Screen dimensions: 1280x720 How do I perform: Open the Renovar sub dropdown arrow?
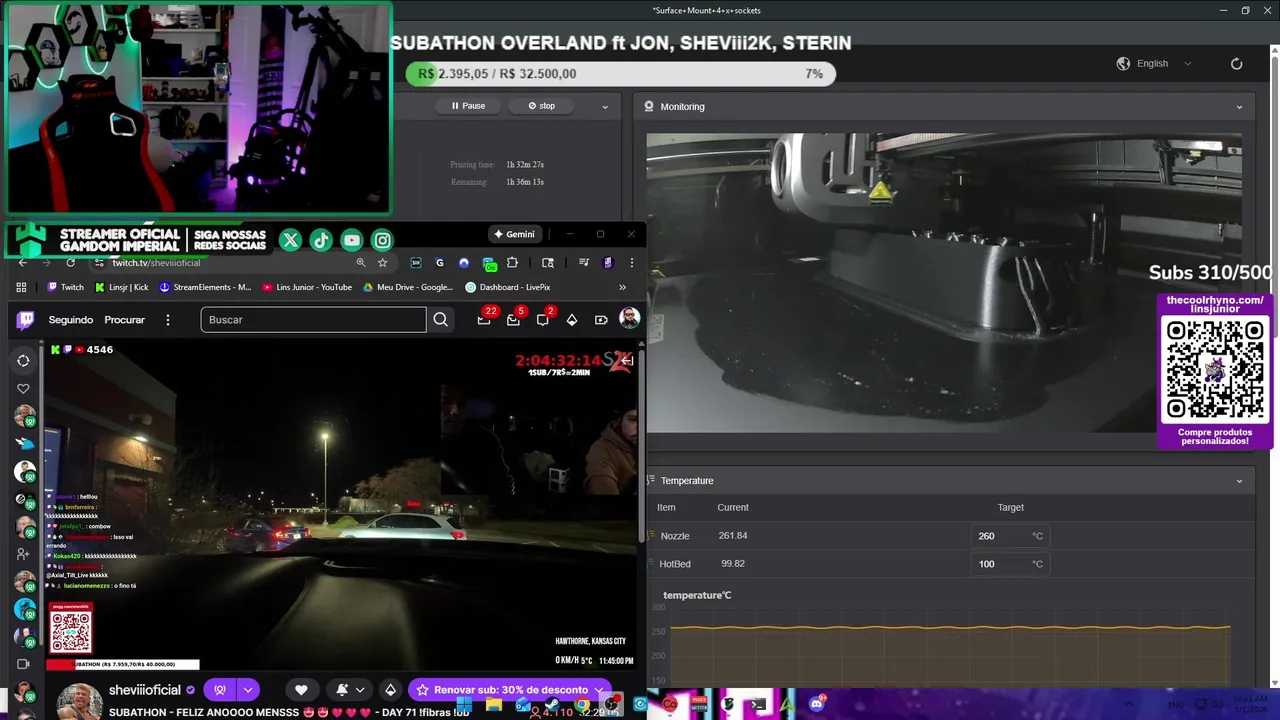pos(599,690)
